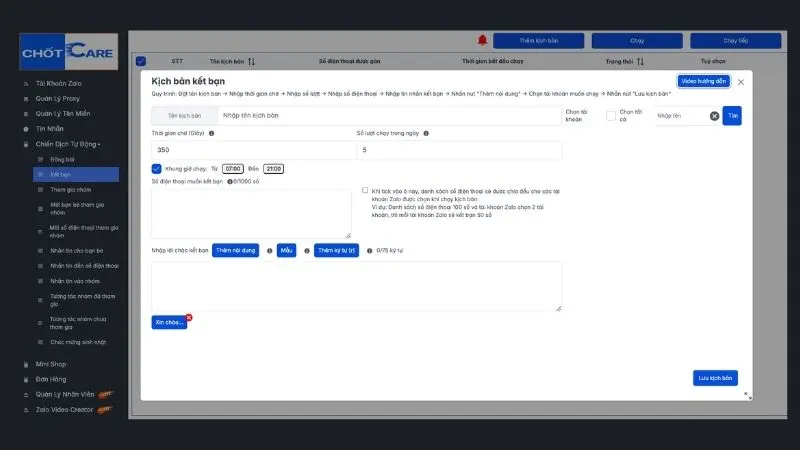
Task: Focus the Nhập tên account search field
Action: (682, 116)
